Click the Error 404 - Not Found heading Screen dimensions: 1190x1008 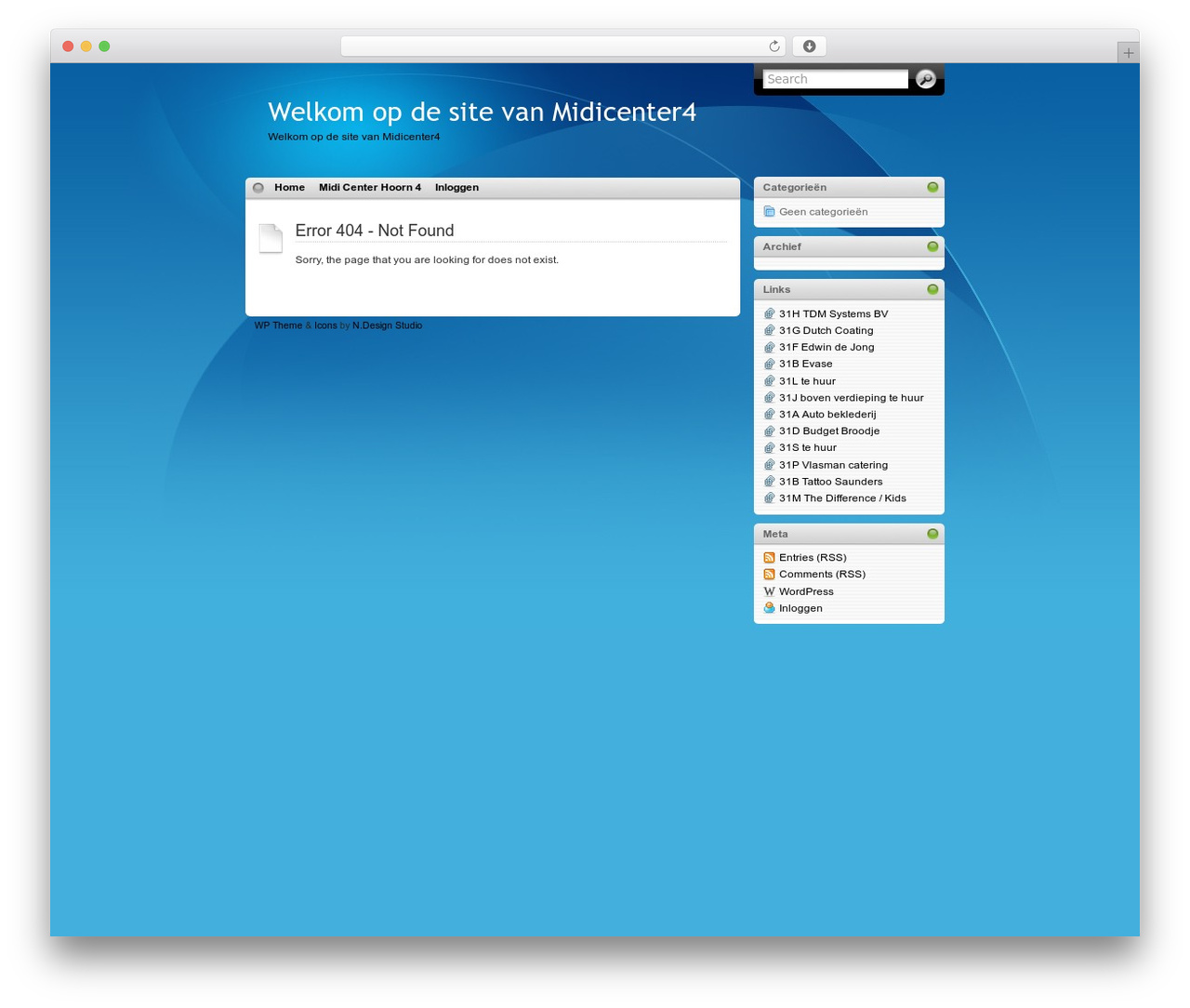[375, 231]
